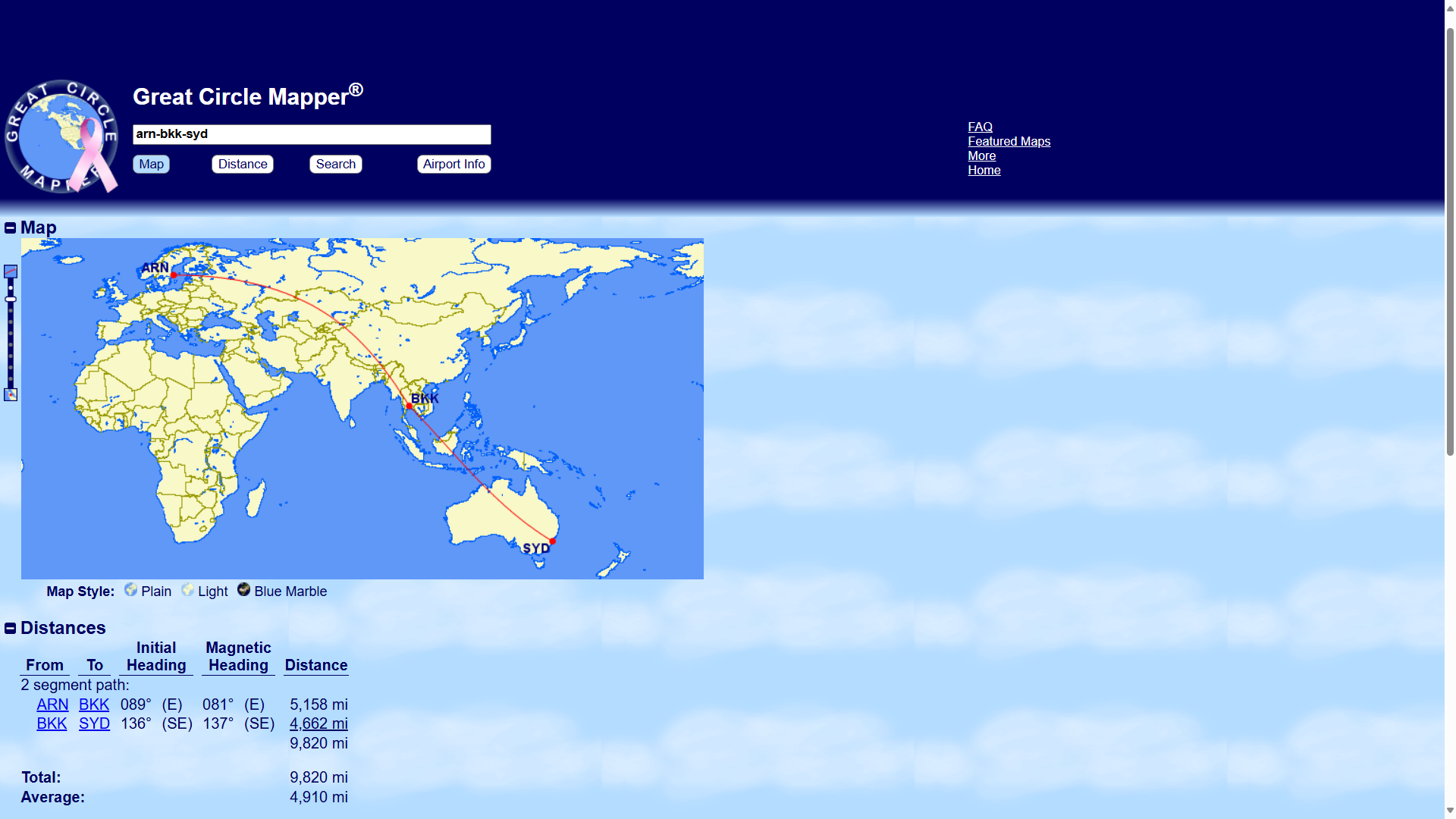Collapse the Distances section

(x=11, y=629)
